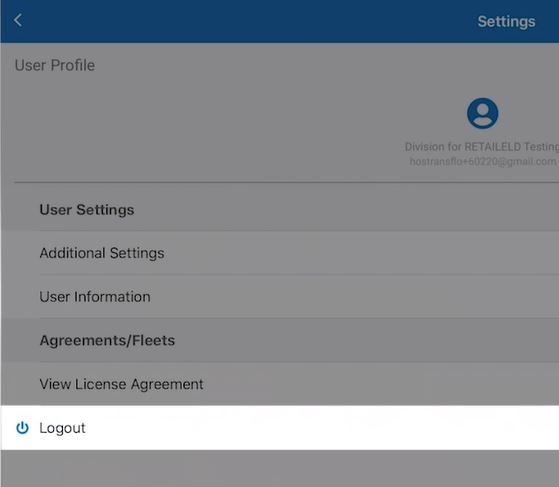This screenshot has height=487, width=559.
Task: Click the Division for RETAILELD Testing text
Action: (482, 147)
